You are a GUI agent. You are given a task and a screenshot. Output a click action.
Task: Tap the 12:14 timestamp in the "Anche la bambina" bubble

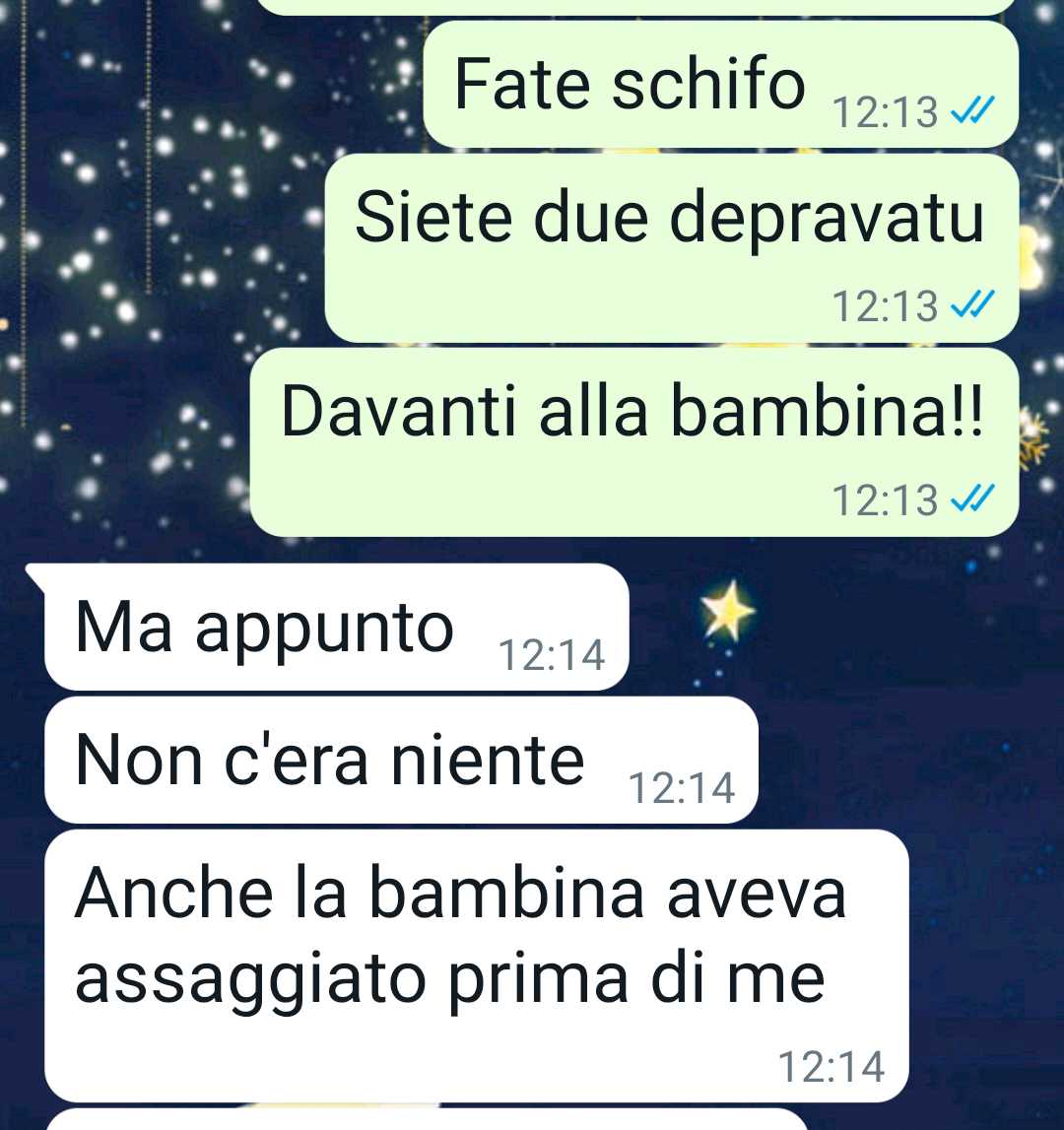click(831, 1067)
